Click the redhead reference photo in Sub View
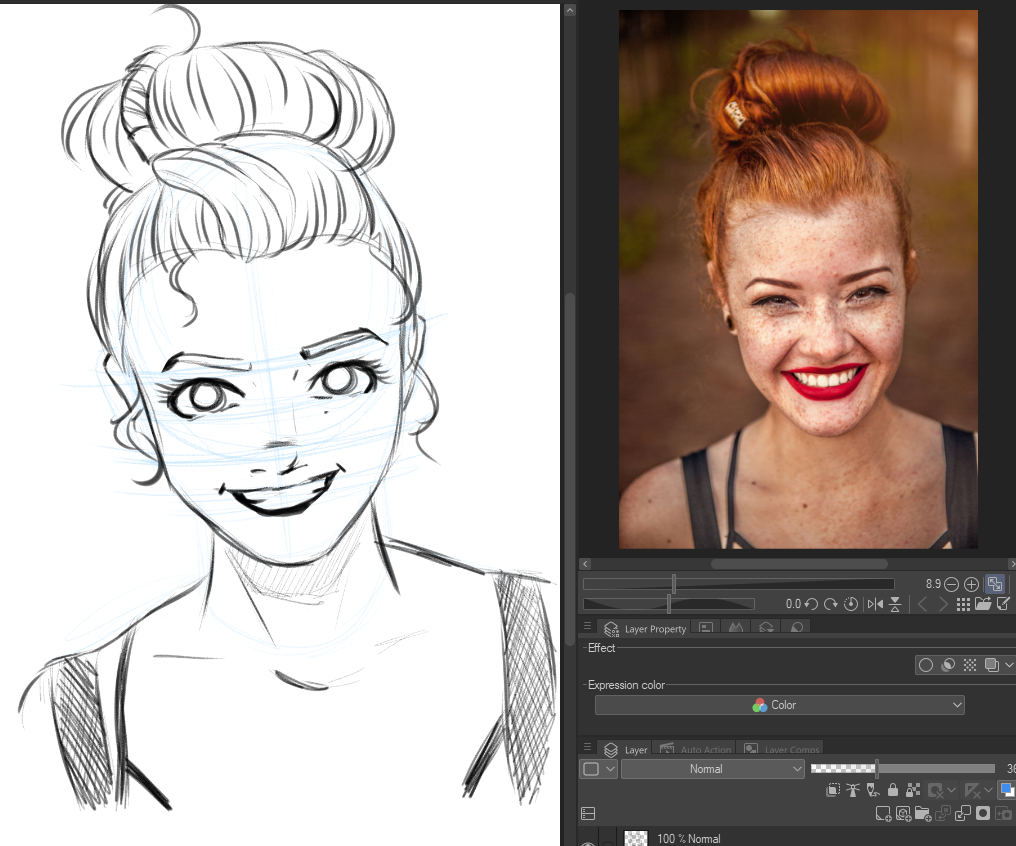 click(x=797, y=279)
